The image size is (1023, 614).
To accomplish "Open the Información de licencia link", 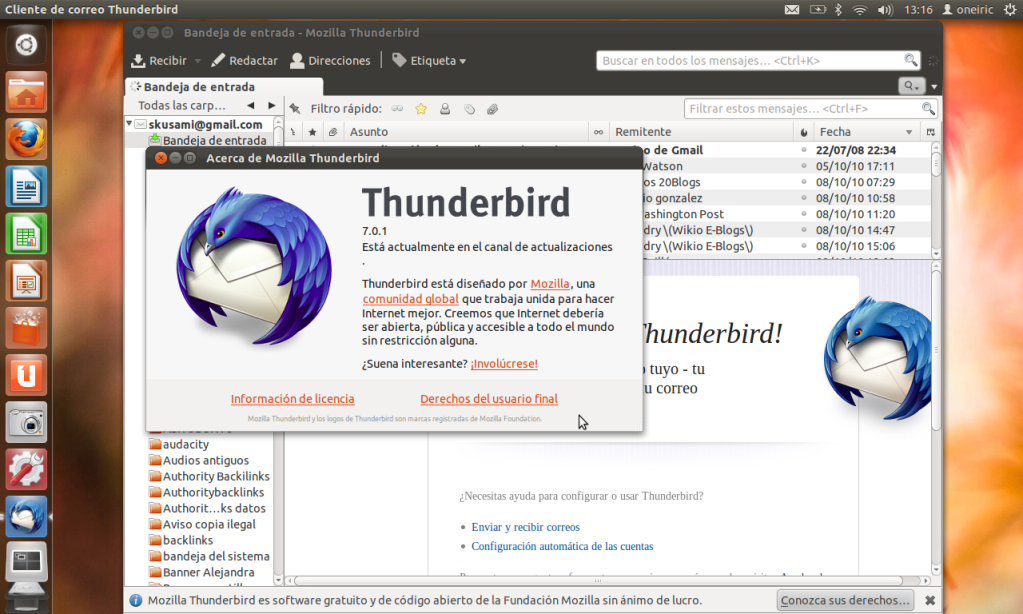I will pos(292,399).
